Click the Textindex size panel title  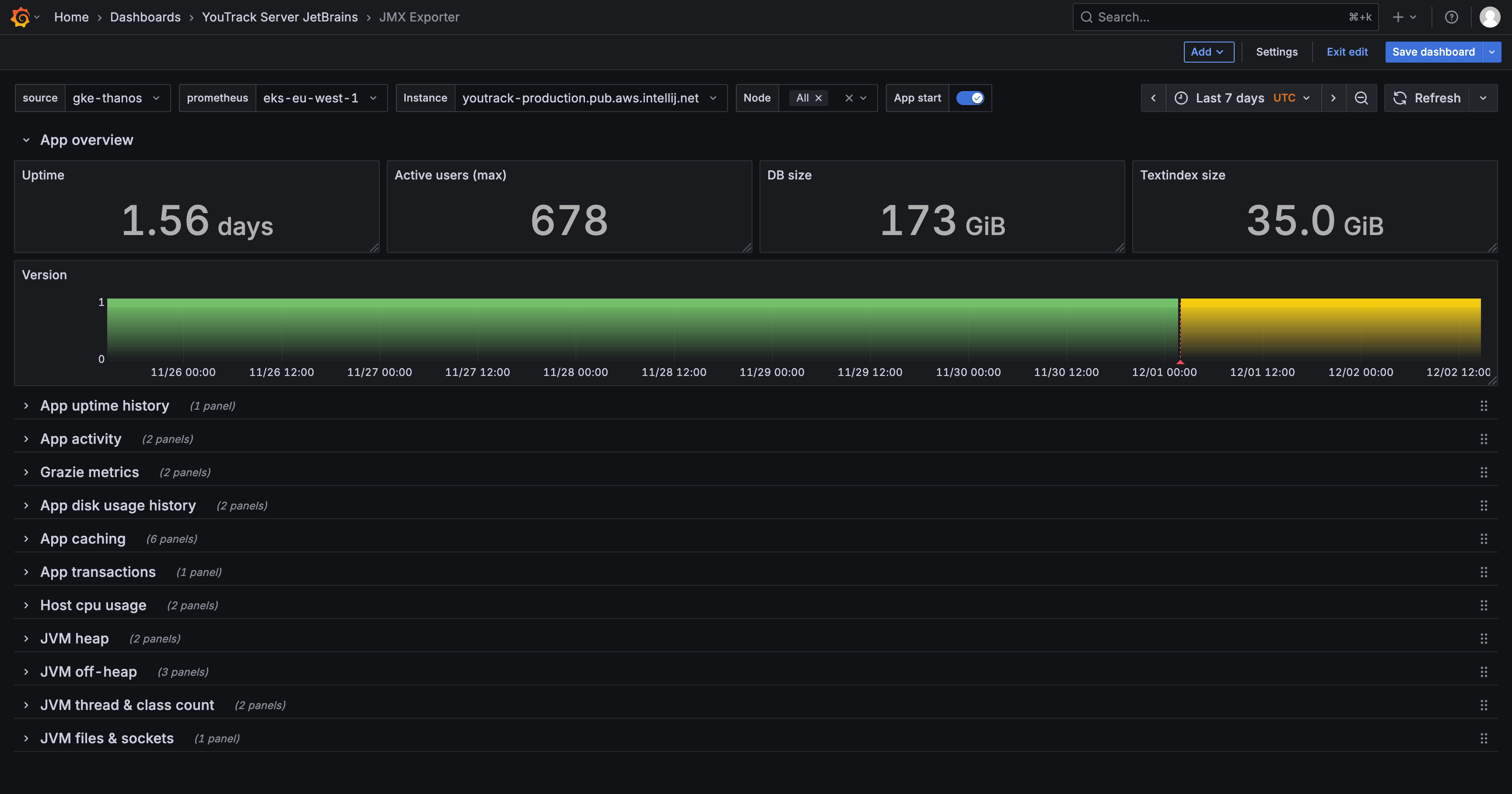pyautogui.click(x=1183, y=175)
